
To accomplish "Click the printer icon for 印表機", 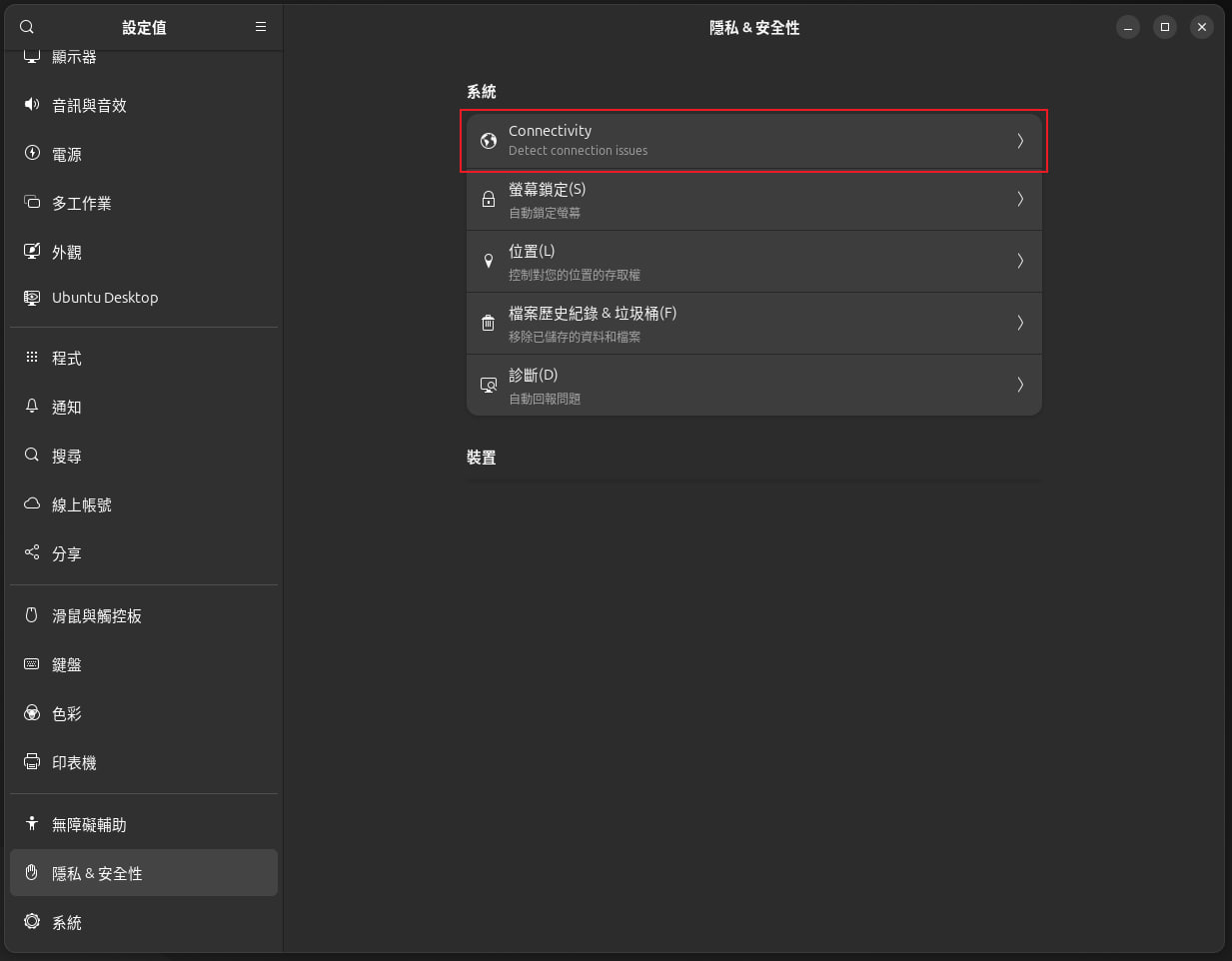I will [x=32, y=762].
